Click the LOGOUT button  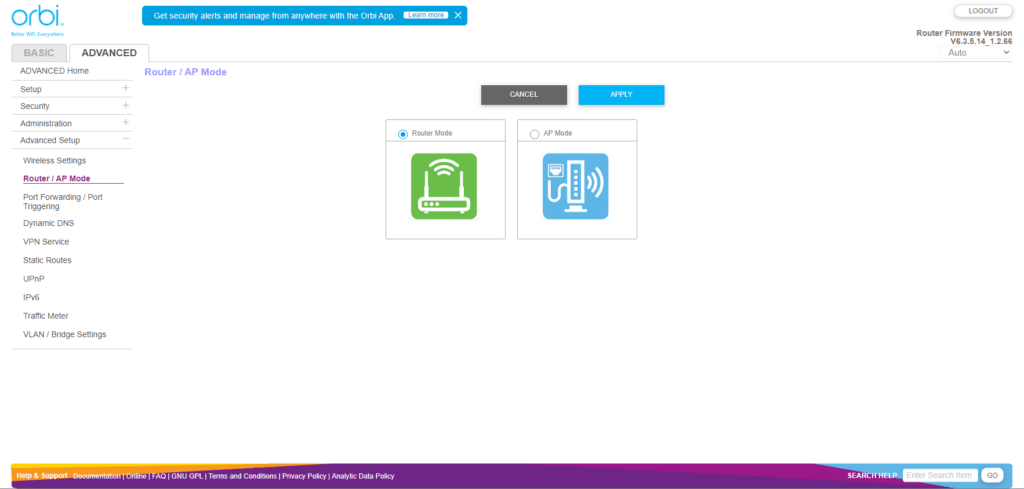pyautogui.click(x=983, y=11)
